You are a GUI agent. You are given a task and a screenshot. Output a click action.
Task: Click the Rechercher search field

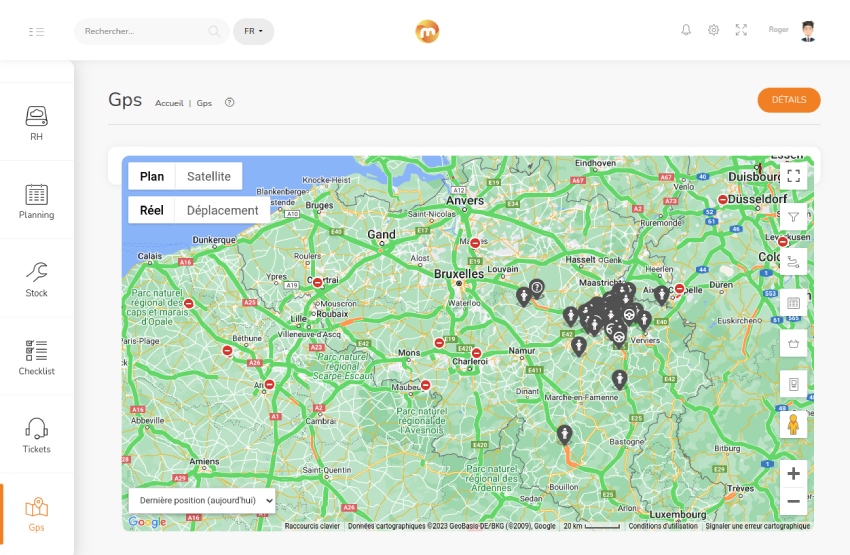tap(143, 31)
